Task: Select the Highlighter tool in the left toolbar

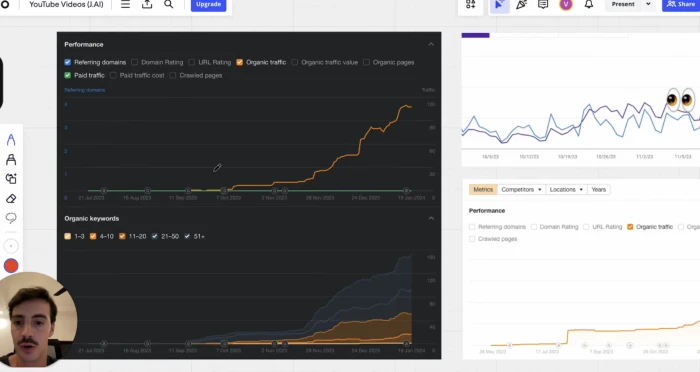Action: pos(11,159)
